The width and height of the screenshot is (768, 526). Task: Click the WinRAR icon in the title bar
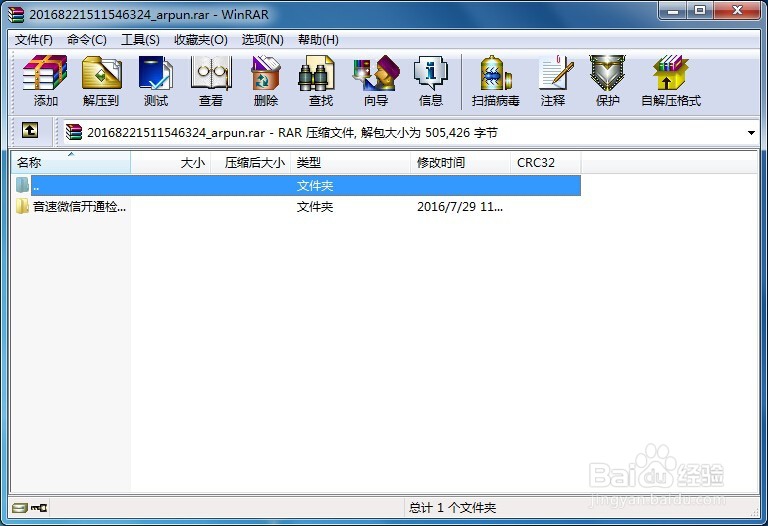[x=16, y=15]
